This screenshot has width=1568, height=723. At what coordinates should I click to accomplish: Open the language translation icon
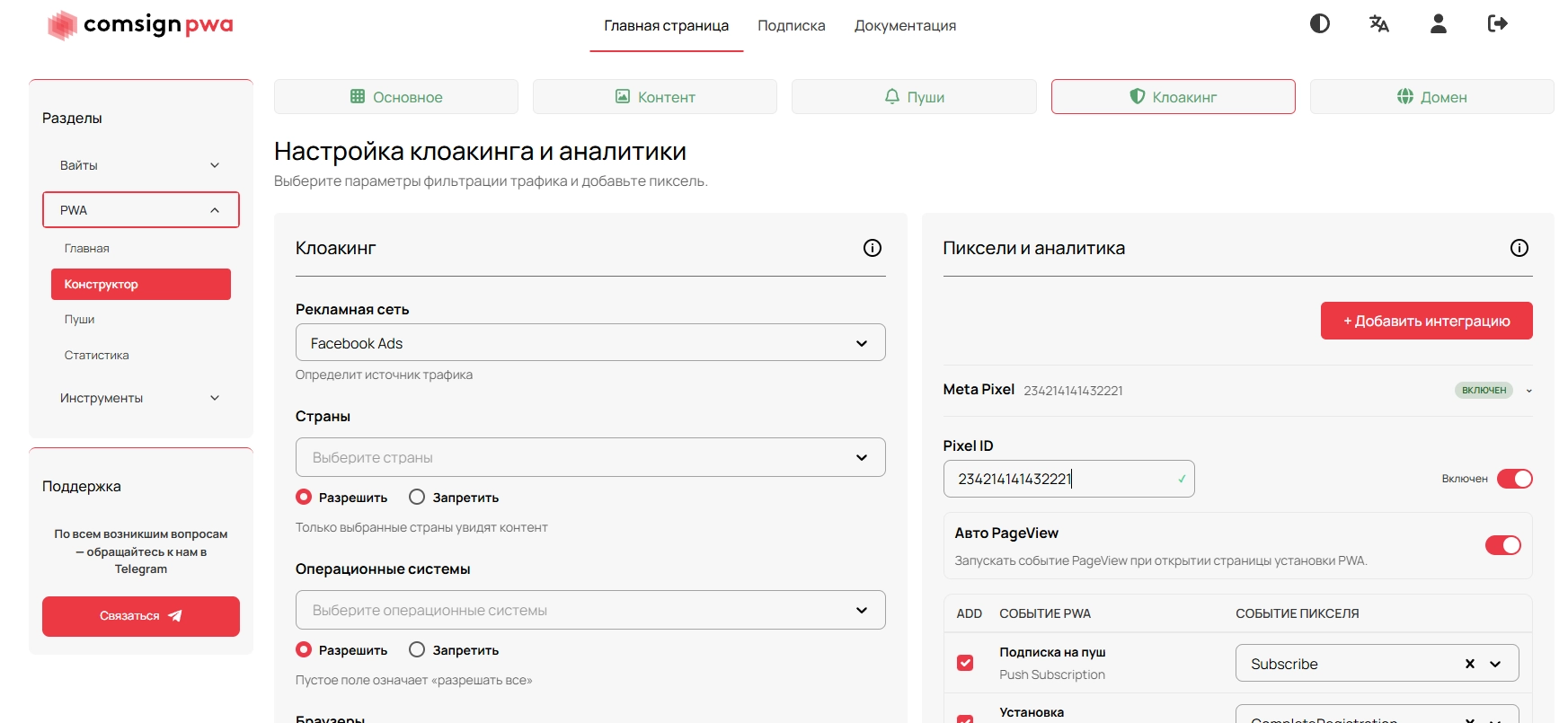coord(1379,23)
